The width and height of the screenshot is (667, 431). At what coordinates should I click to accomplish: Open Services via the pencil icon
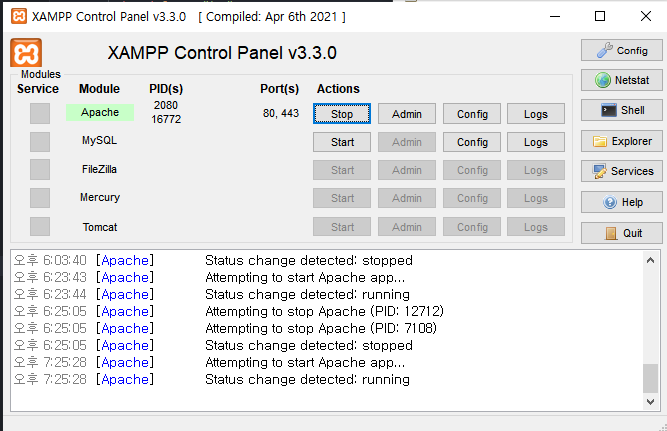point(621,171)
